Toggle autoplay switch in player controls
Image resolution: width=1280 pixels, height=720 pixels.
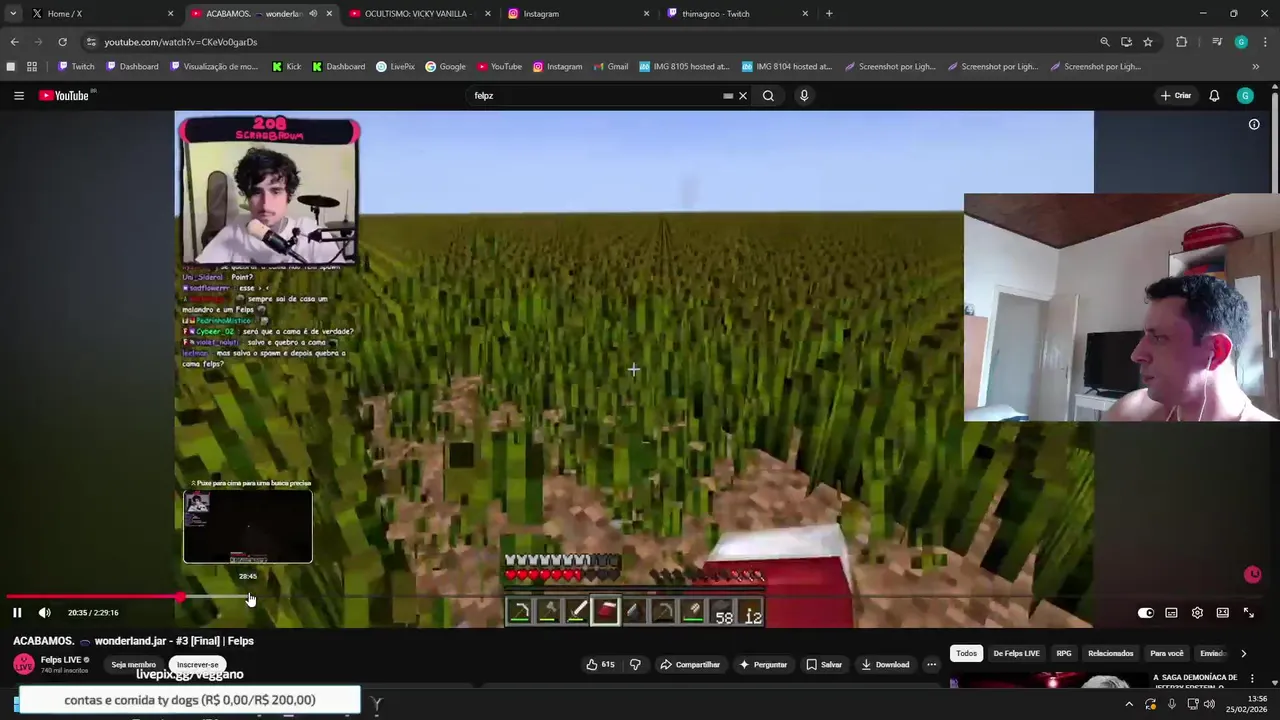1145,613
